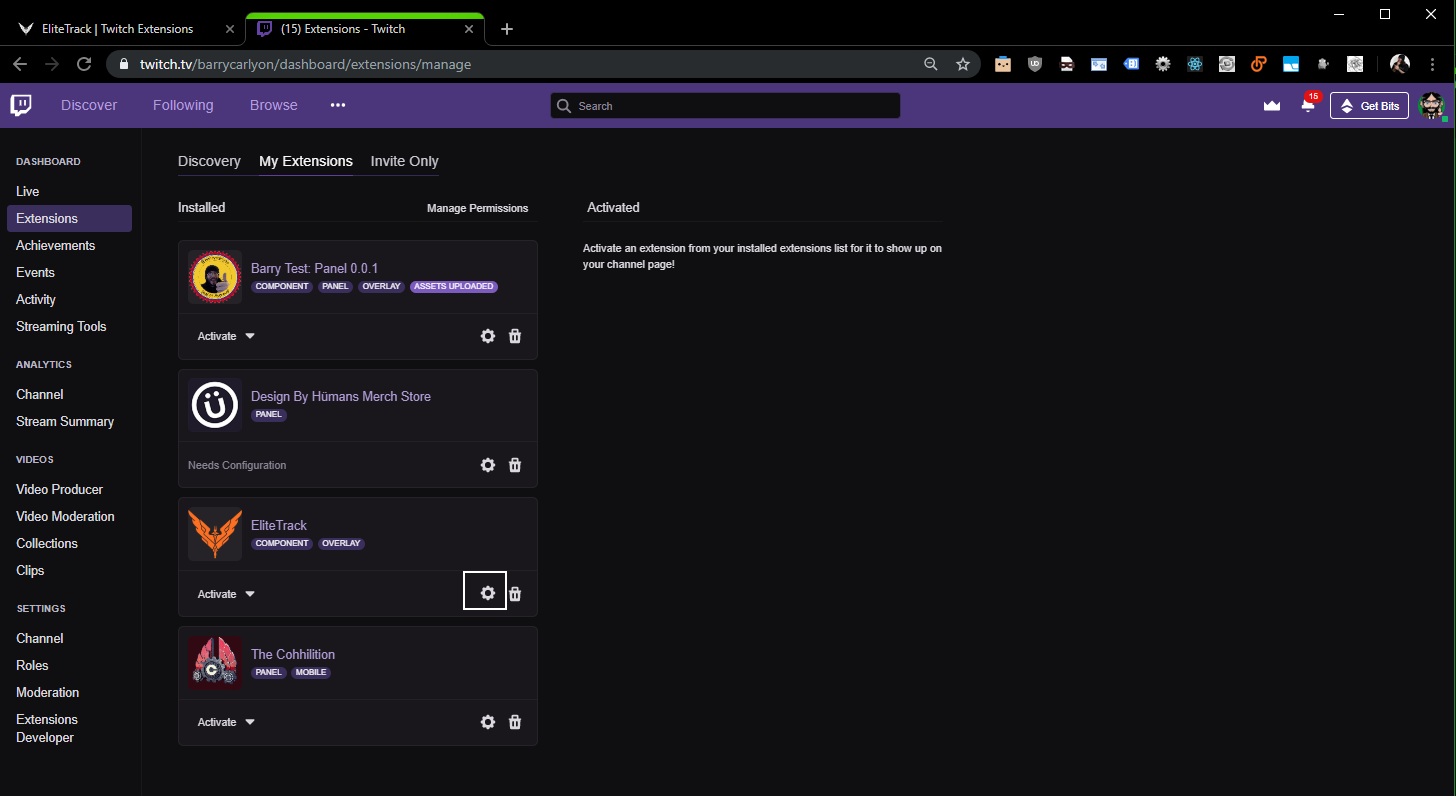Switch to the Discovery tab

coord(209,161)
